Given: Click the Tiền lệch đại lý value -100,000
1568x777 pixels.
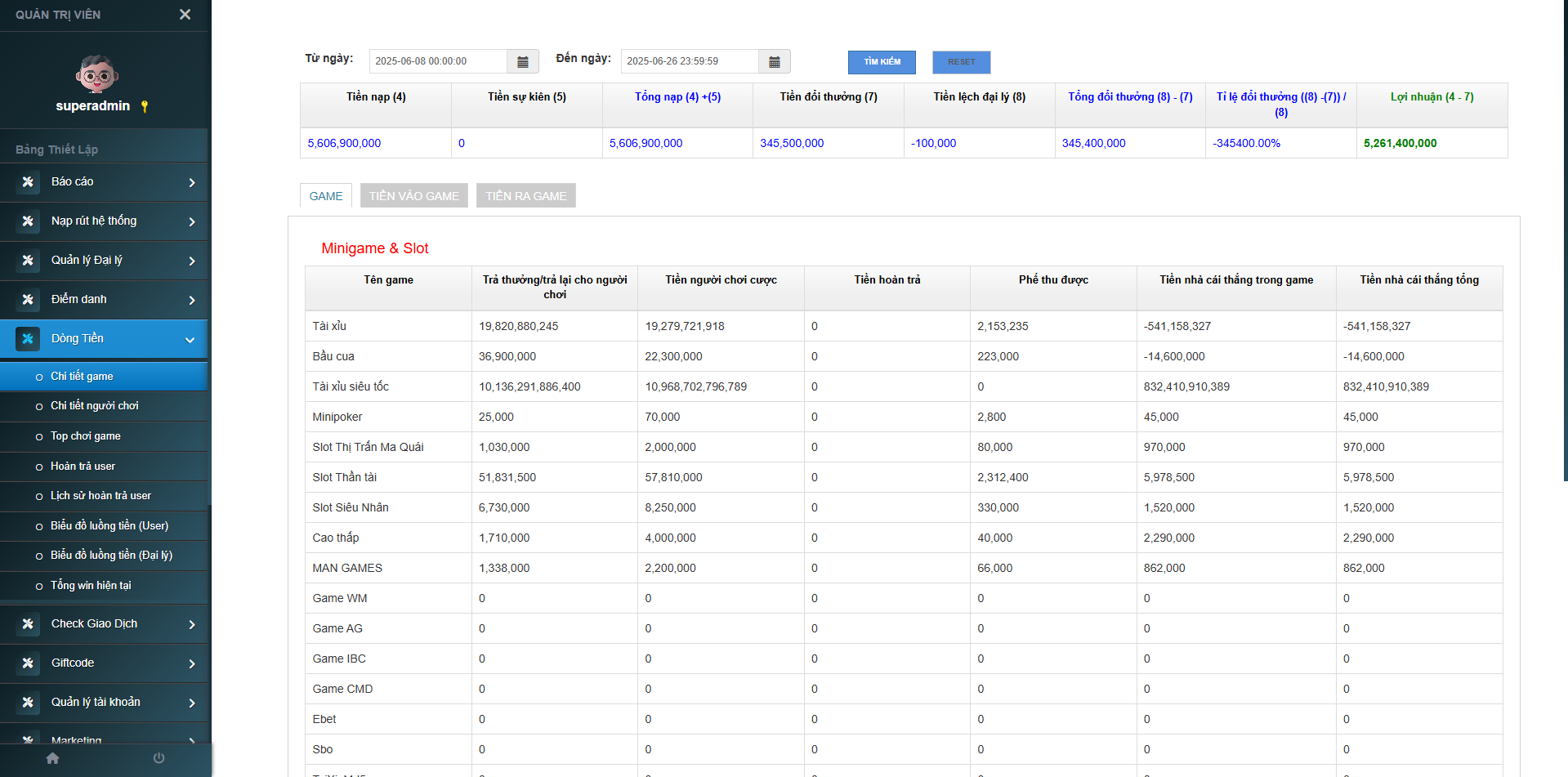Looking at the screenshot, I should 933,144.
